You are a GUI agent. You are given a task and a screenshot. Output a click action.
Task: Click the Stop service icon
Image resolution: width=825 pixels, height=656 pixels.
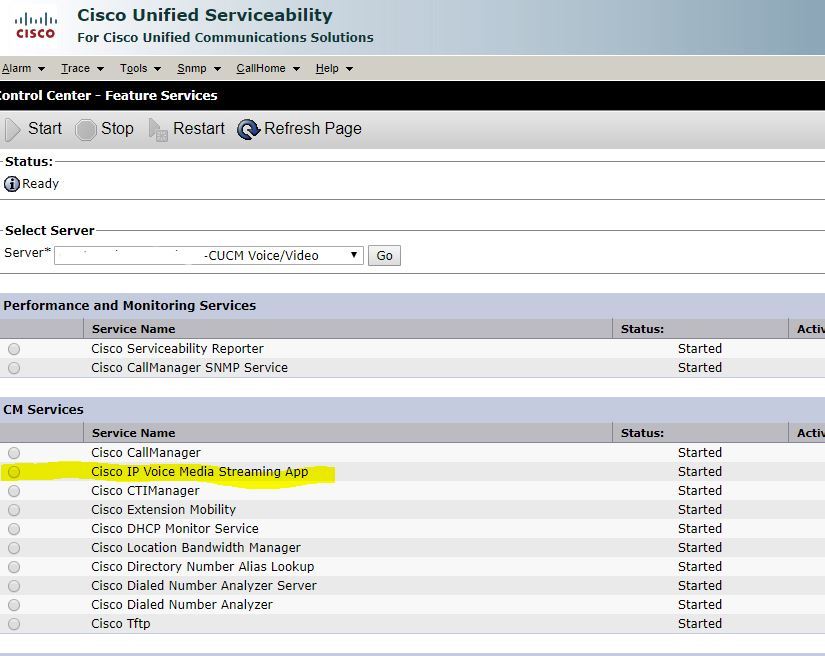pos(88,128)
